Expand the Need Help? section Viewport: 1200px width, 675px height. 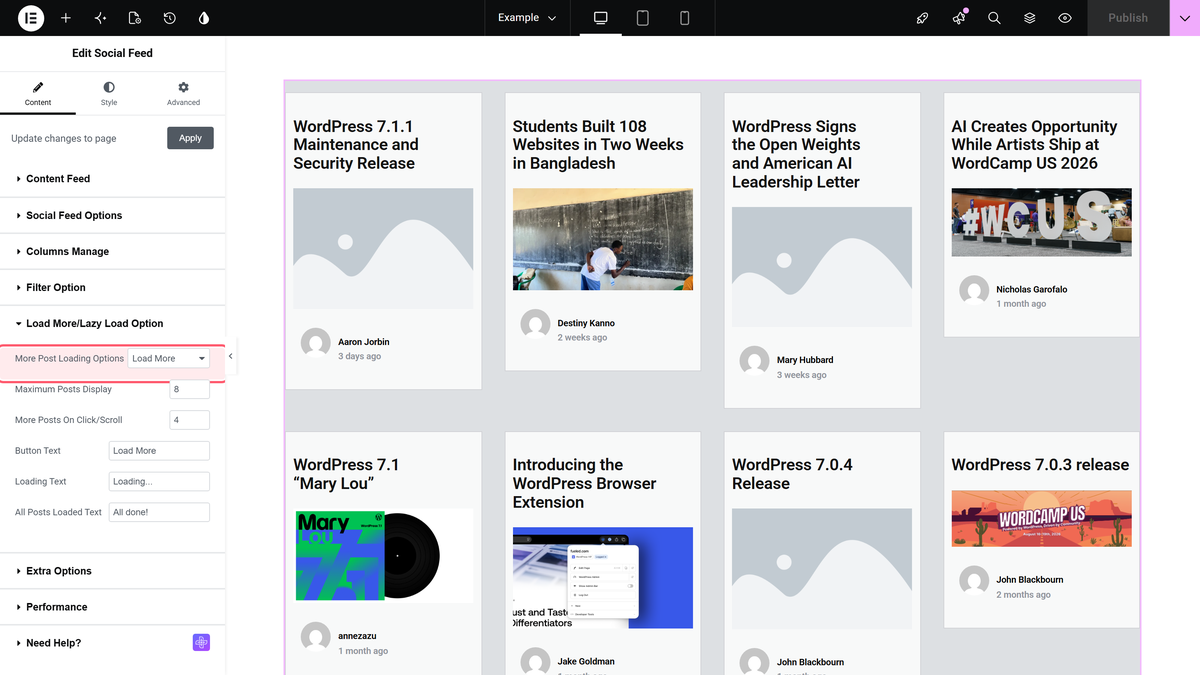click(113, 643)
